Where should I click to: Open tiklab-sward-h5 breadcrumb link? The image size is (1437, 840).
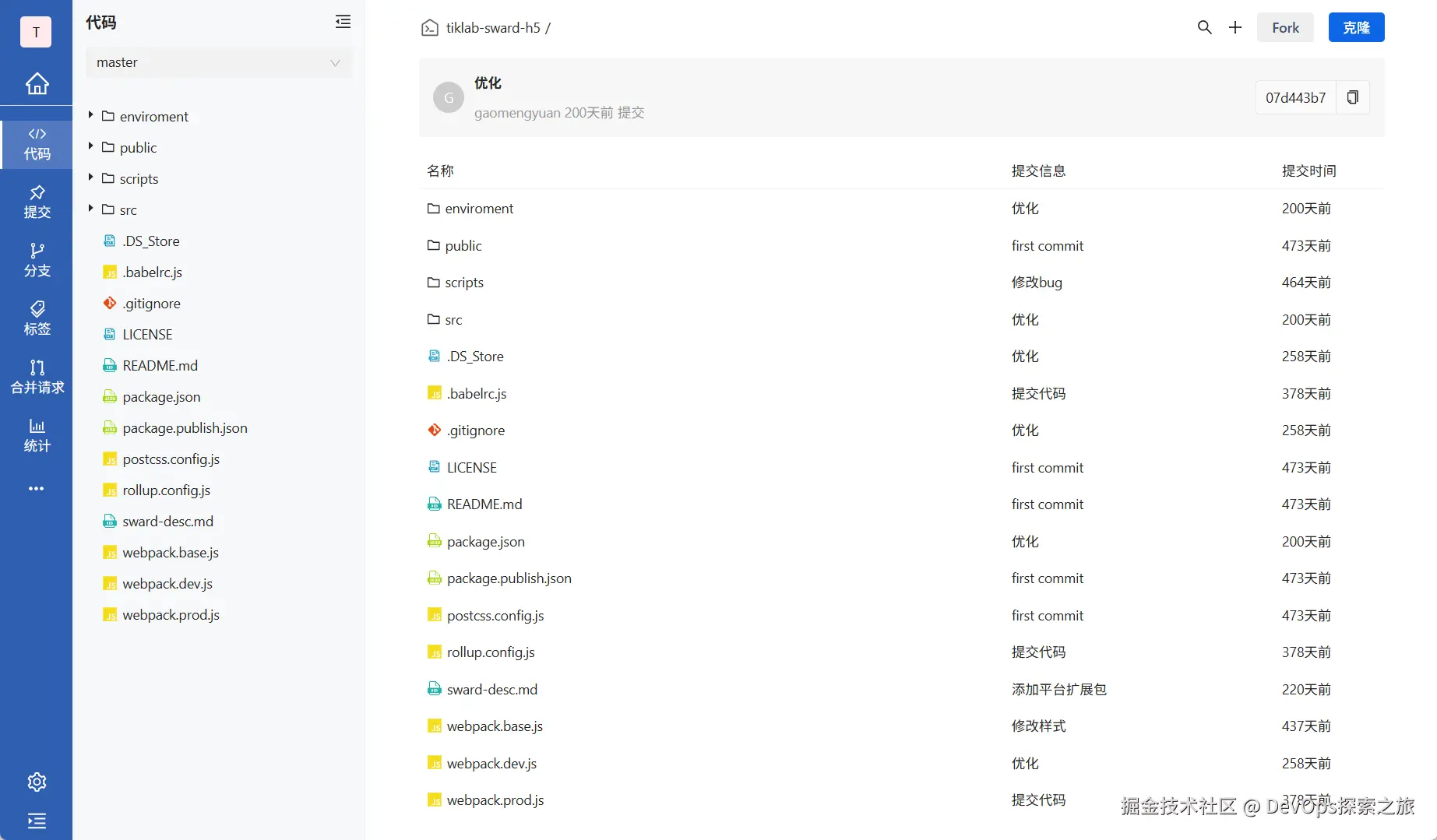point(493,28)
